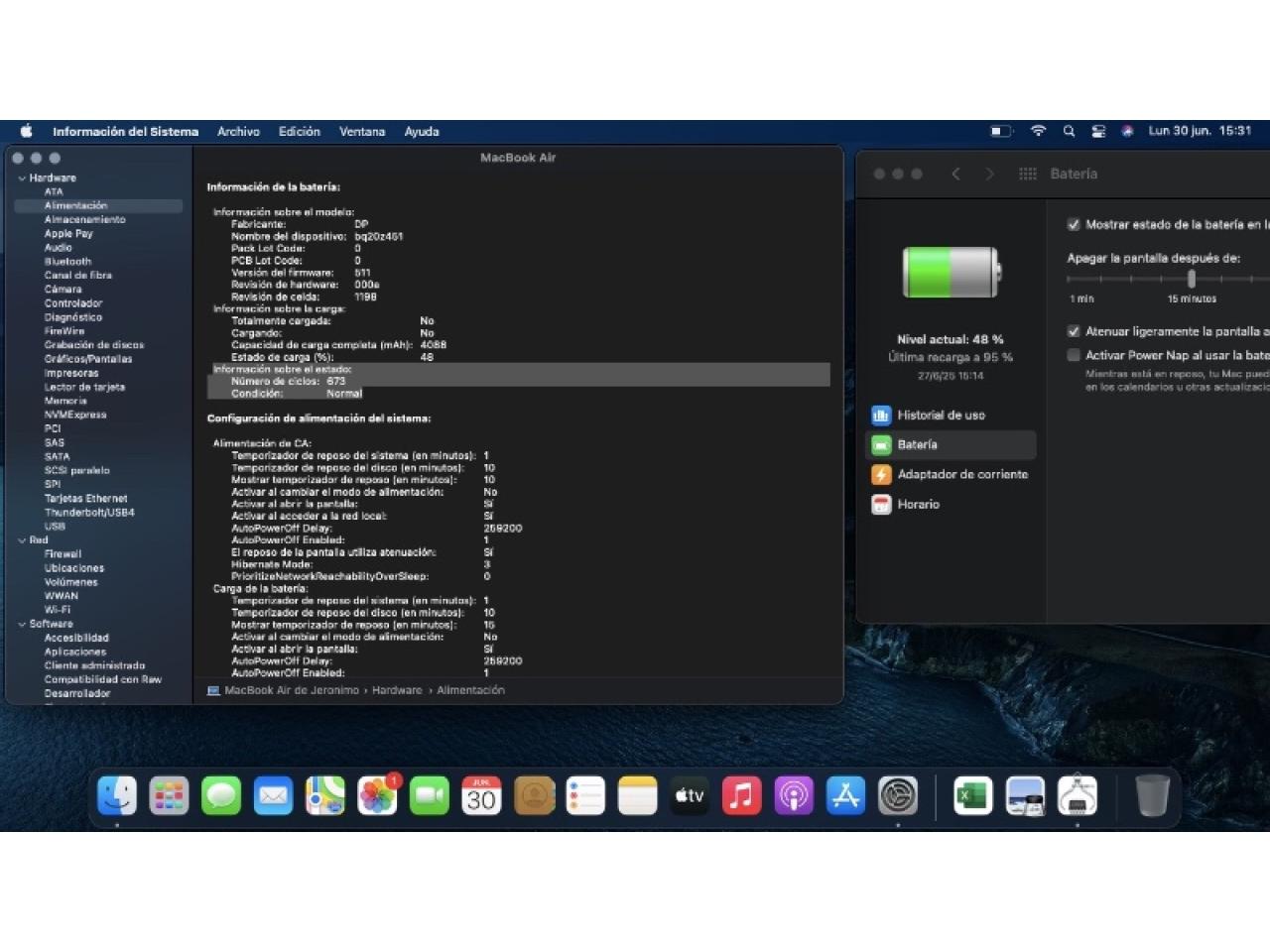Open Control Center in menu bar
This screenshot has height=952, width=1270.
1098,131
